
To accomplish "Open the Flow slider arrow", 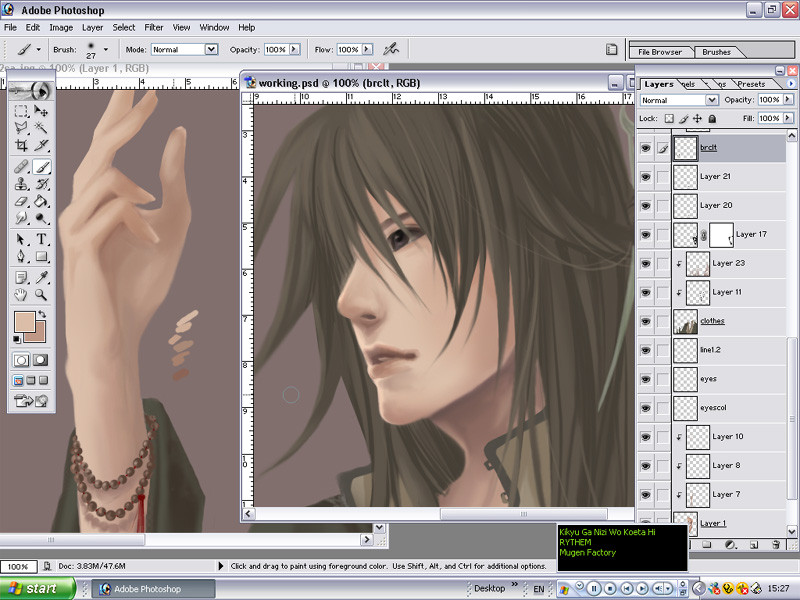I will 367,49.
